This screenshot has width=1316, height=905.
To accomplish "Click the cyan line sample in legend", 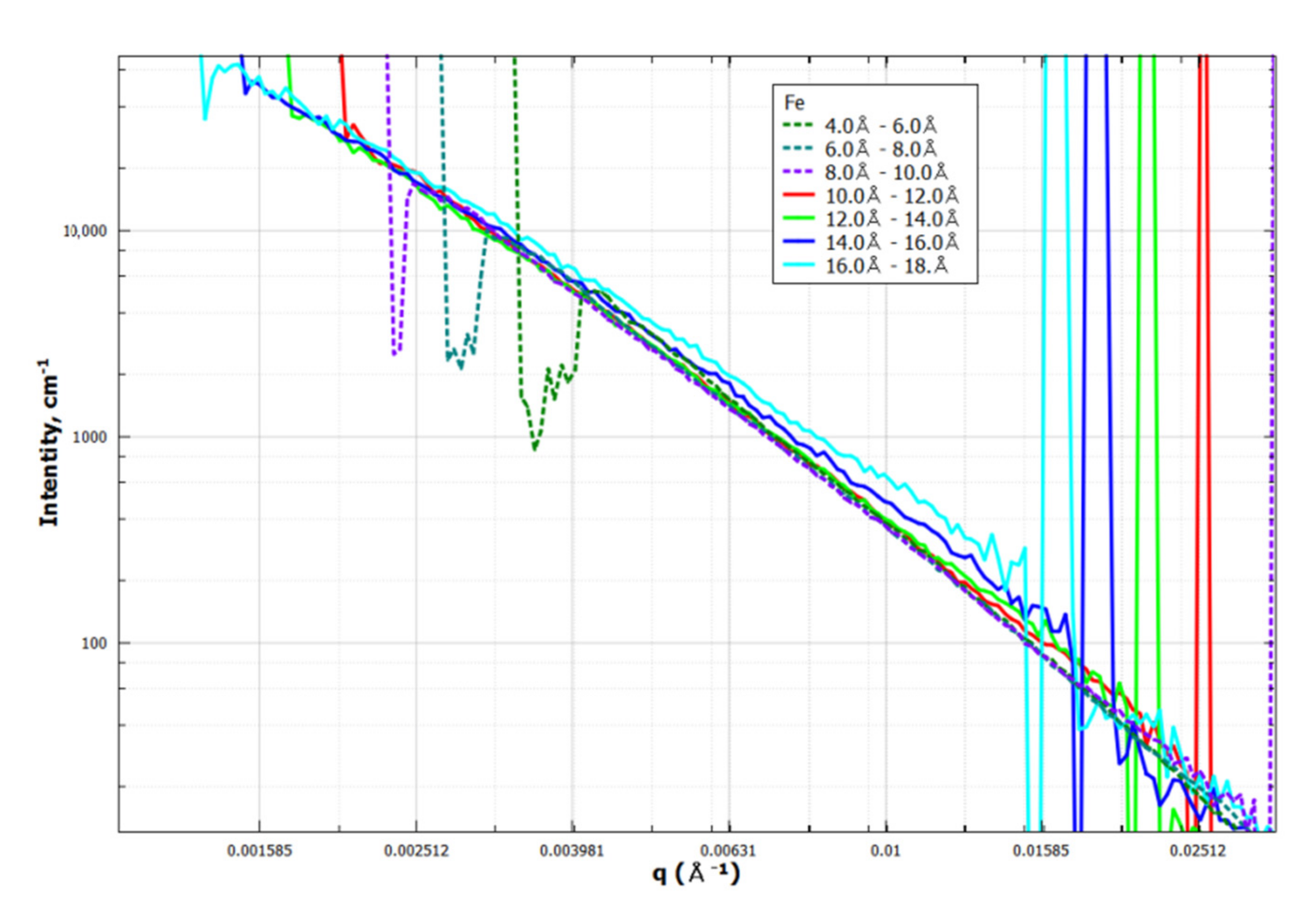I will click(799, 266).
